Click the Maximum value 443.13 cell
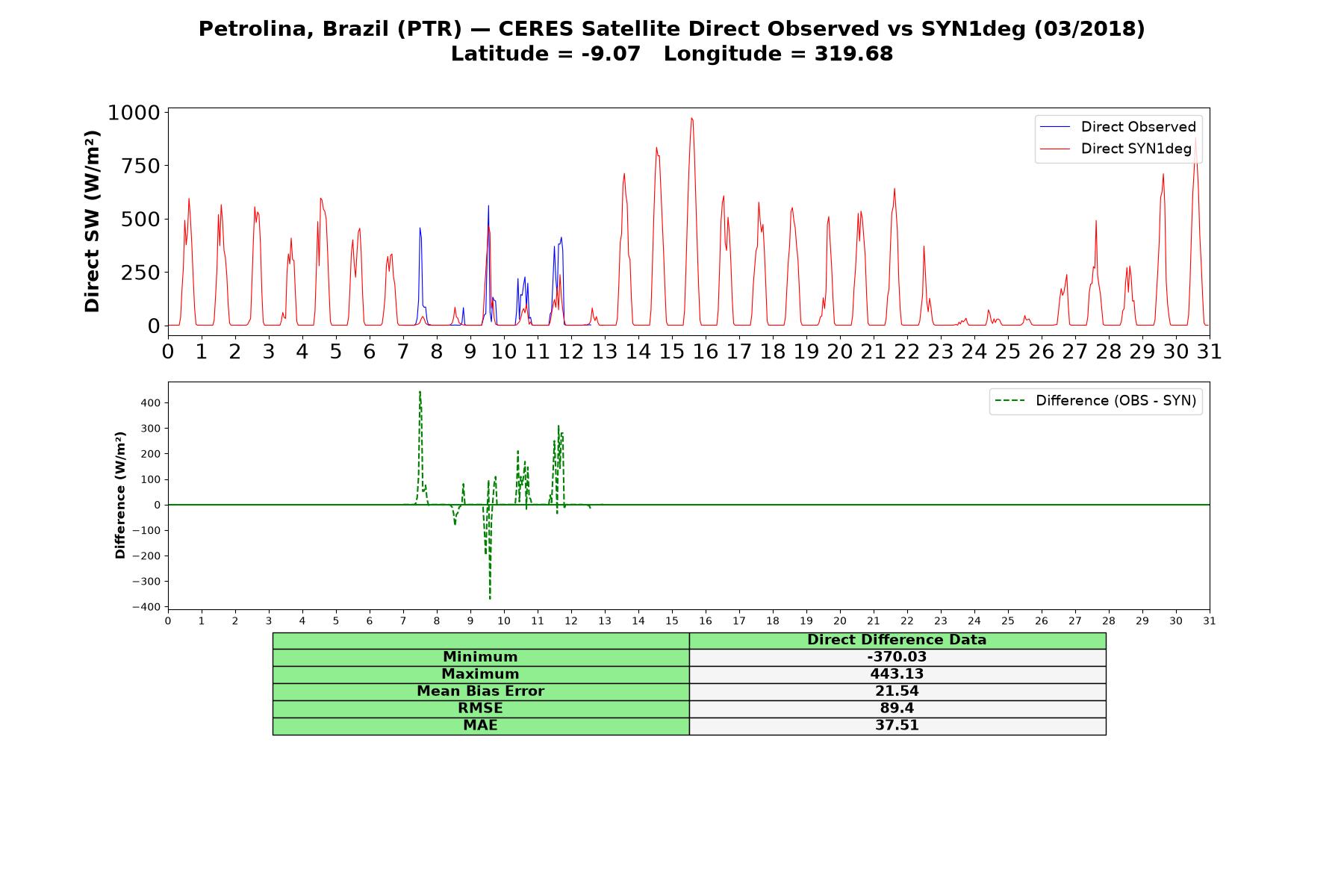1344x896 pixels. tap(897, 674)
